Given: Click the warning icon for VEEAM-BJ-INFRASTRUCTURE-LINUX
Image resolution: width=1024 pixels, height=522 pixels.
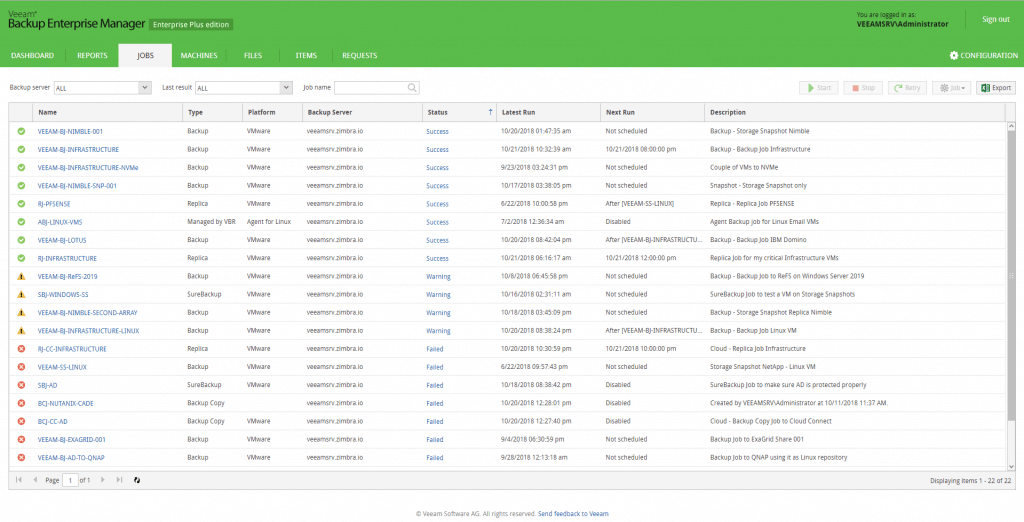Looking at the screenshot, I should point(21,331).
